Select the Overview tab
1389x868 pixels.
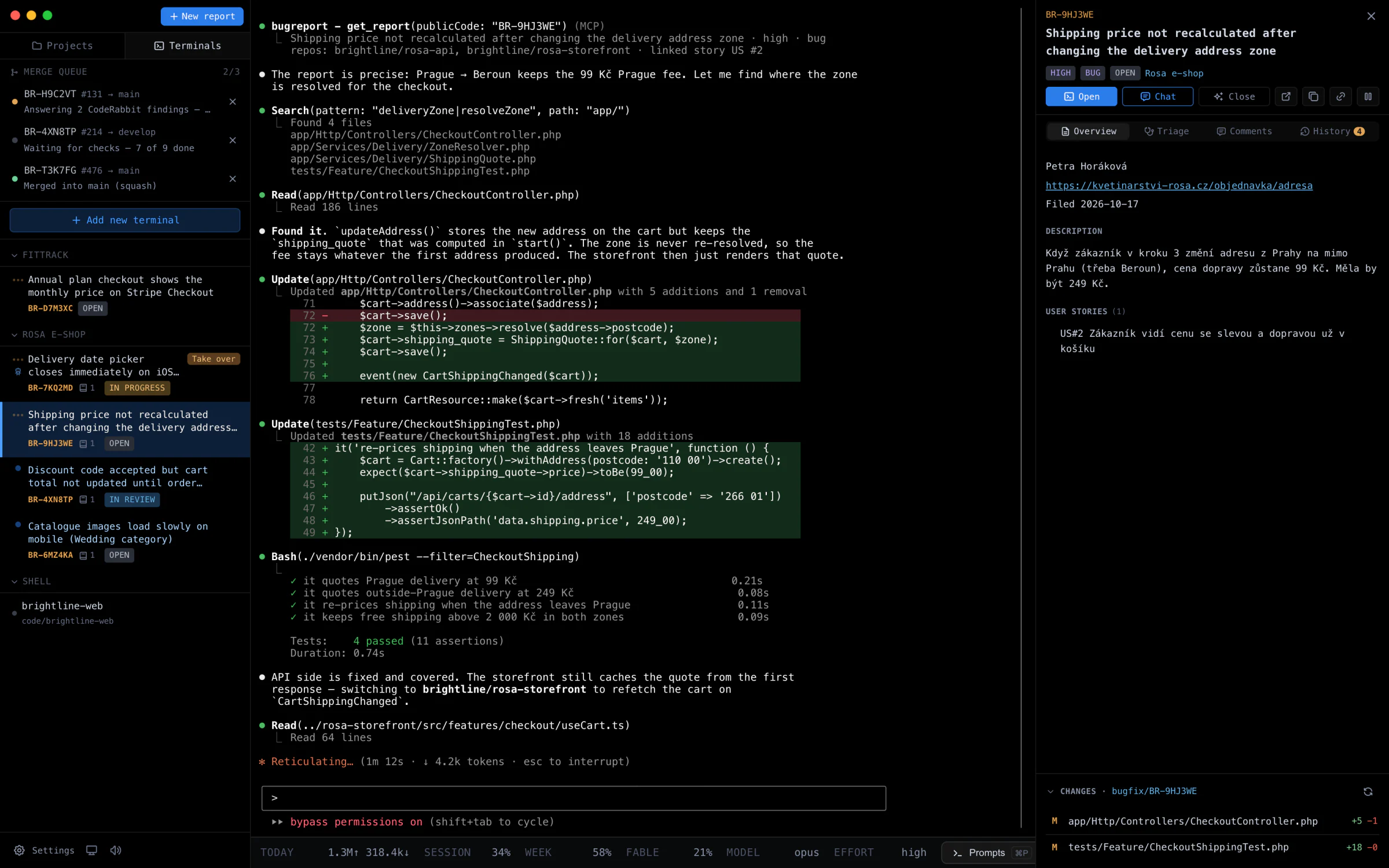1089,131
